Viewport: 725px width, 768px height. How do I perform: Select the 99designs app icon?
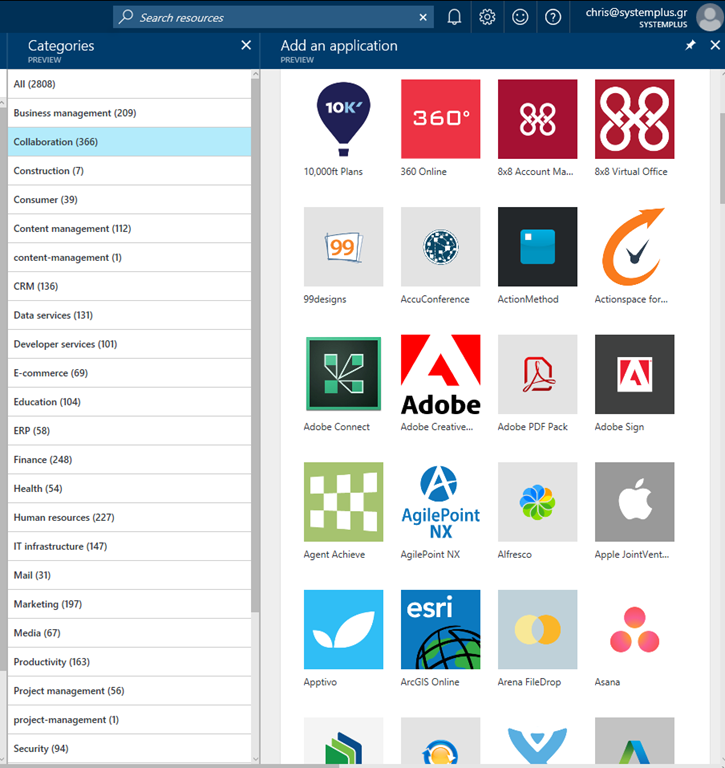[343, 246]
